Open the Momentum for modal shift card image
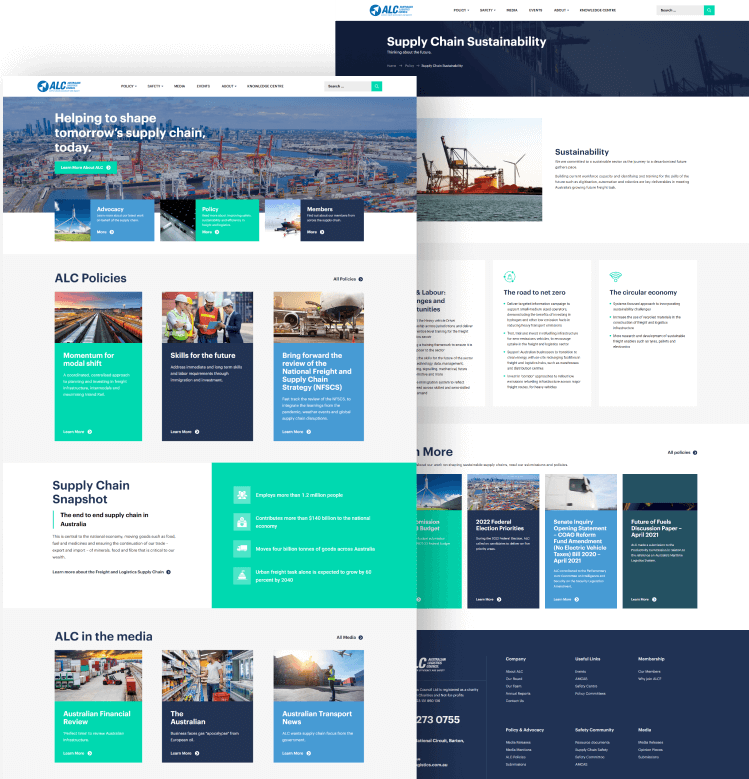 click(98, 317)
